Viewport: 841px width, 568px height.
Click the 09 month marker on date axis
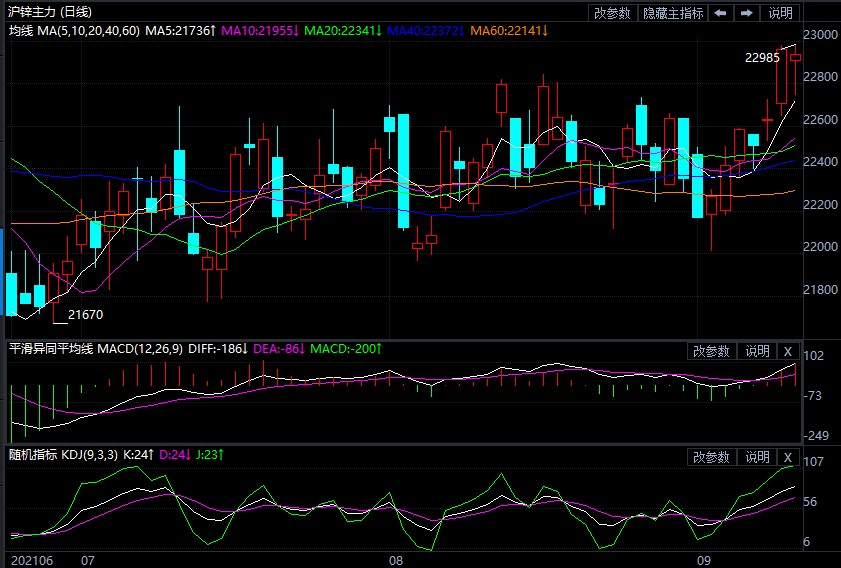point(704,560)
